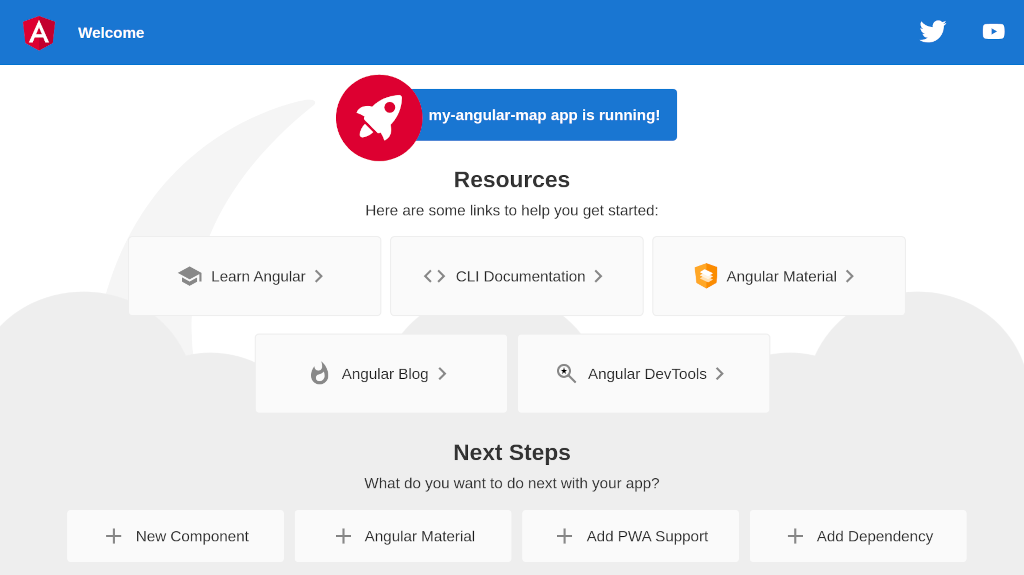Open the Angular Material resource card
Viewport: 1024px width, 575px height.
(x=780, y=276)
